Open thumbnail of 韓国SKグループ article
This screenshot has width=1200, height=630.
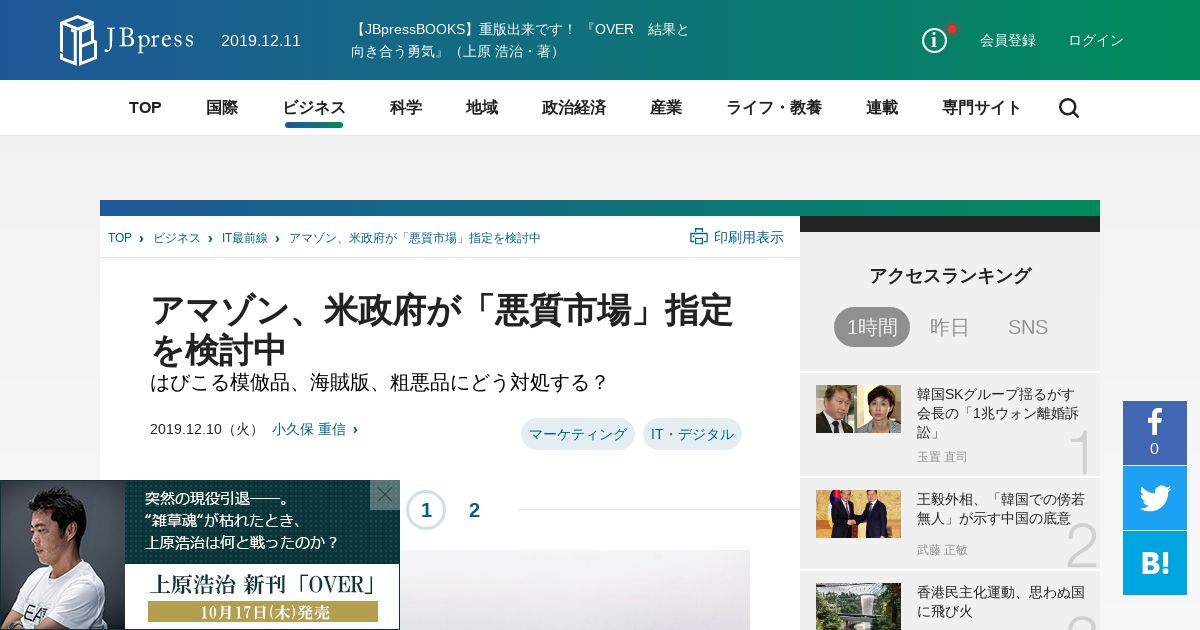(x=858, y=409)
